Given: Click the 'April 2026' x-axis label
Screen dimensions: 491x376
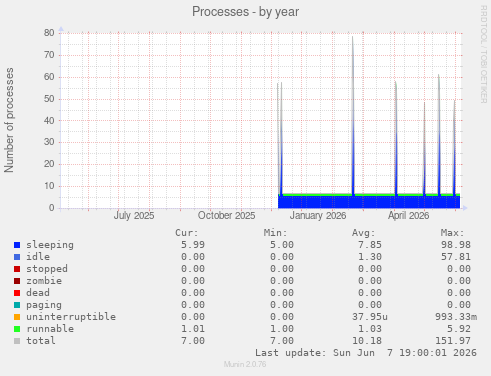Looking at the screenshot, I should (x=408, y=216).
